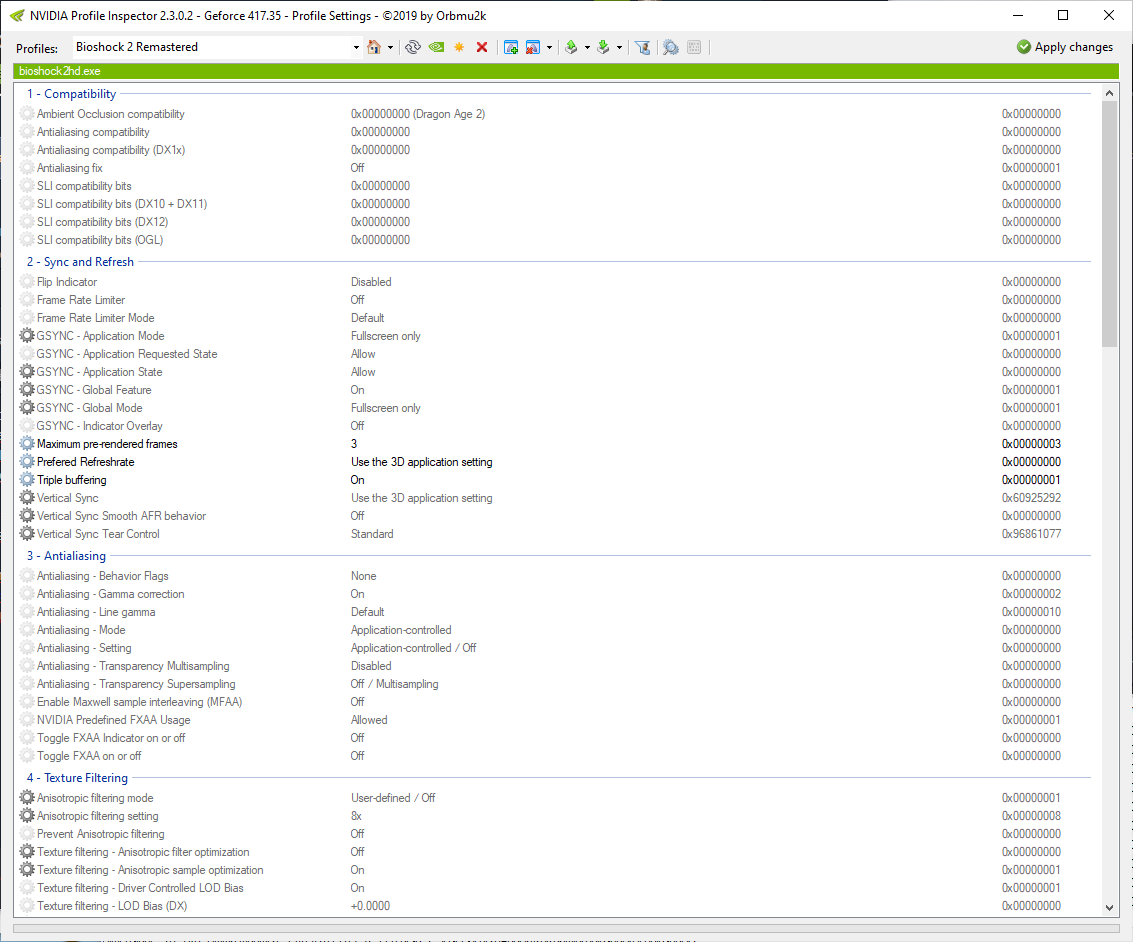Click gear icon beside GSYNC - Global Mode
1133x942 pixels.
pos(27,407)
